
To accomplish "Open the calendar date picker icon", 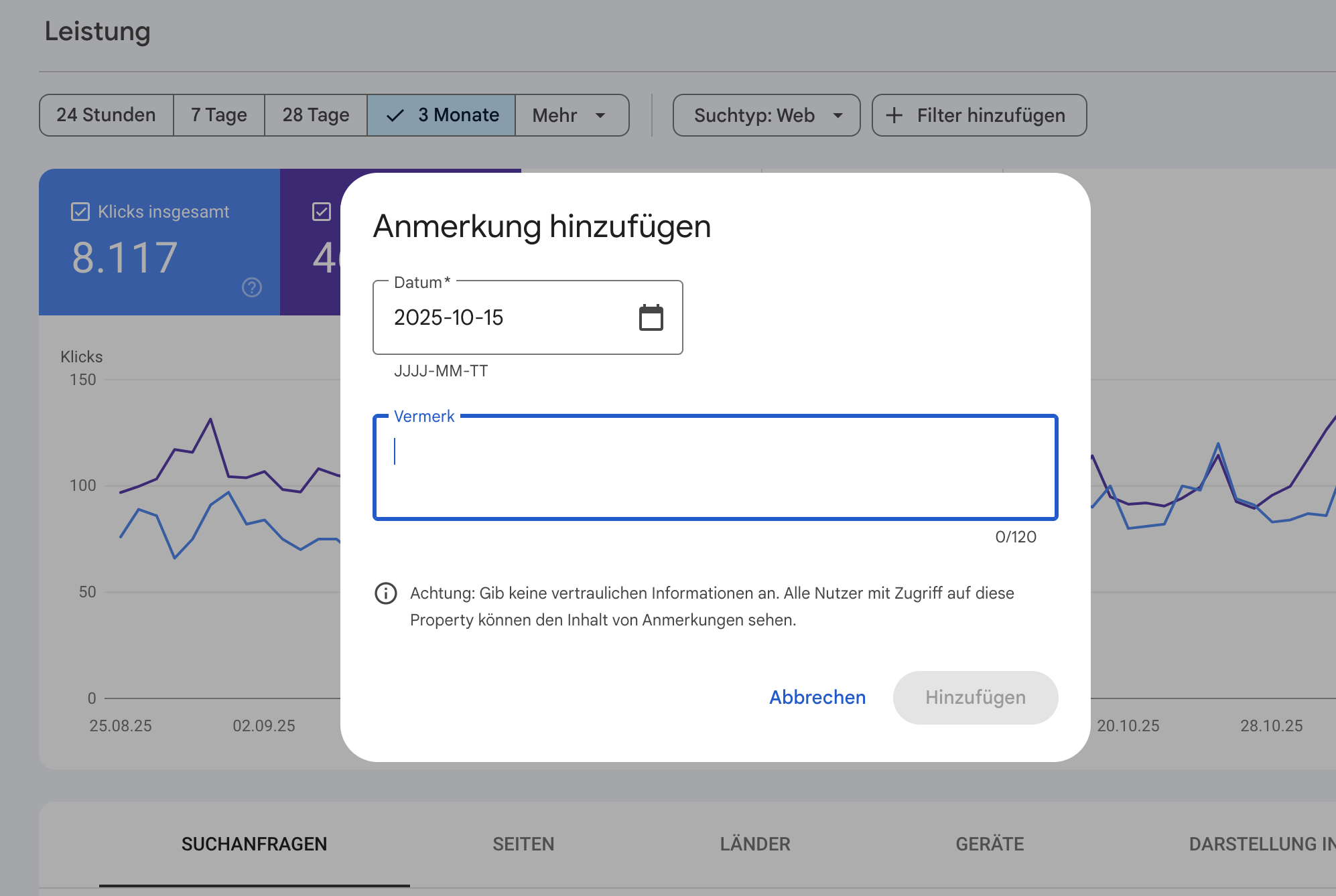I will click(x=651, y=317).
